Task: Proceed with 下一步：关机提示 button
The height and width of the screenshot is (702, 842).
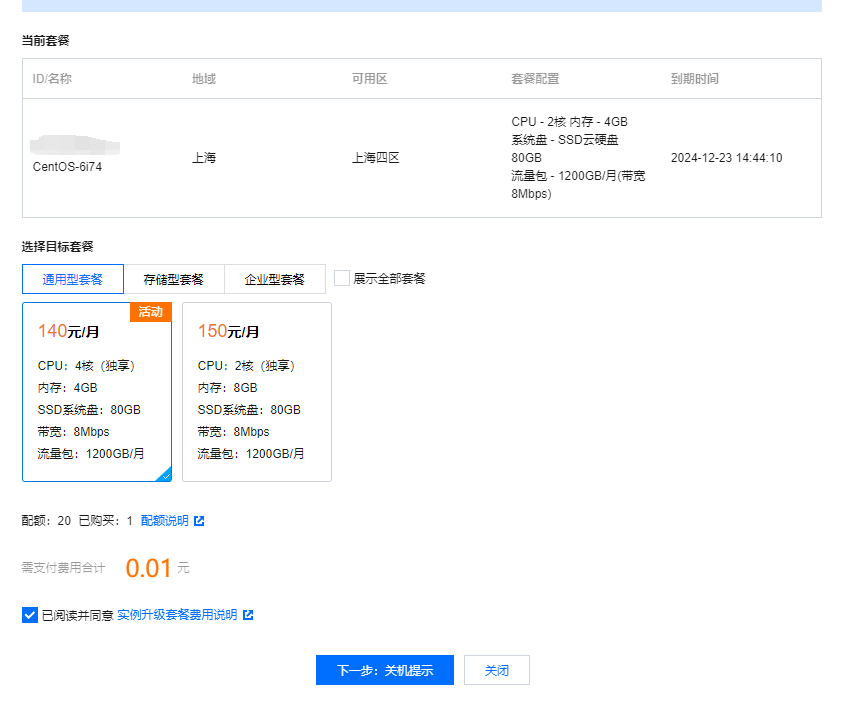Action: tap(385, 670)
